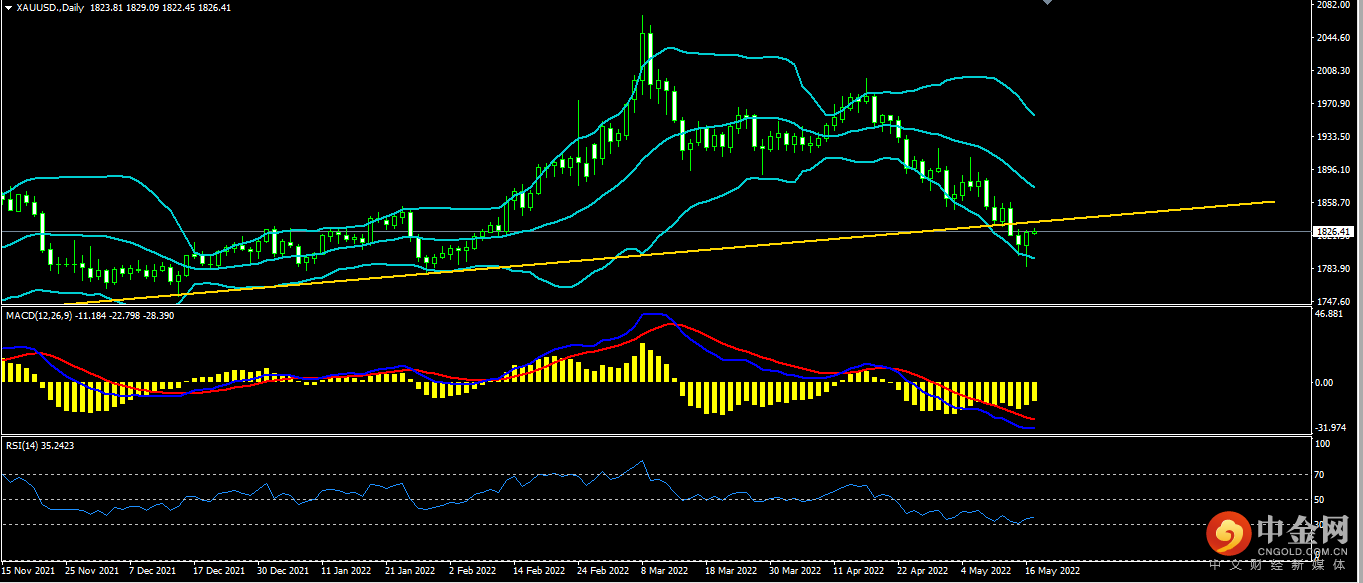Click the 8 Mar 2022 date label
The width and height of the screenshot is (1363, 583).
click(x=663, y=572)
